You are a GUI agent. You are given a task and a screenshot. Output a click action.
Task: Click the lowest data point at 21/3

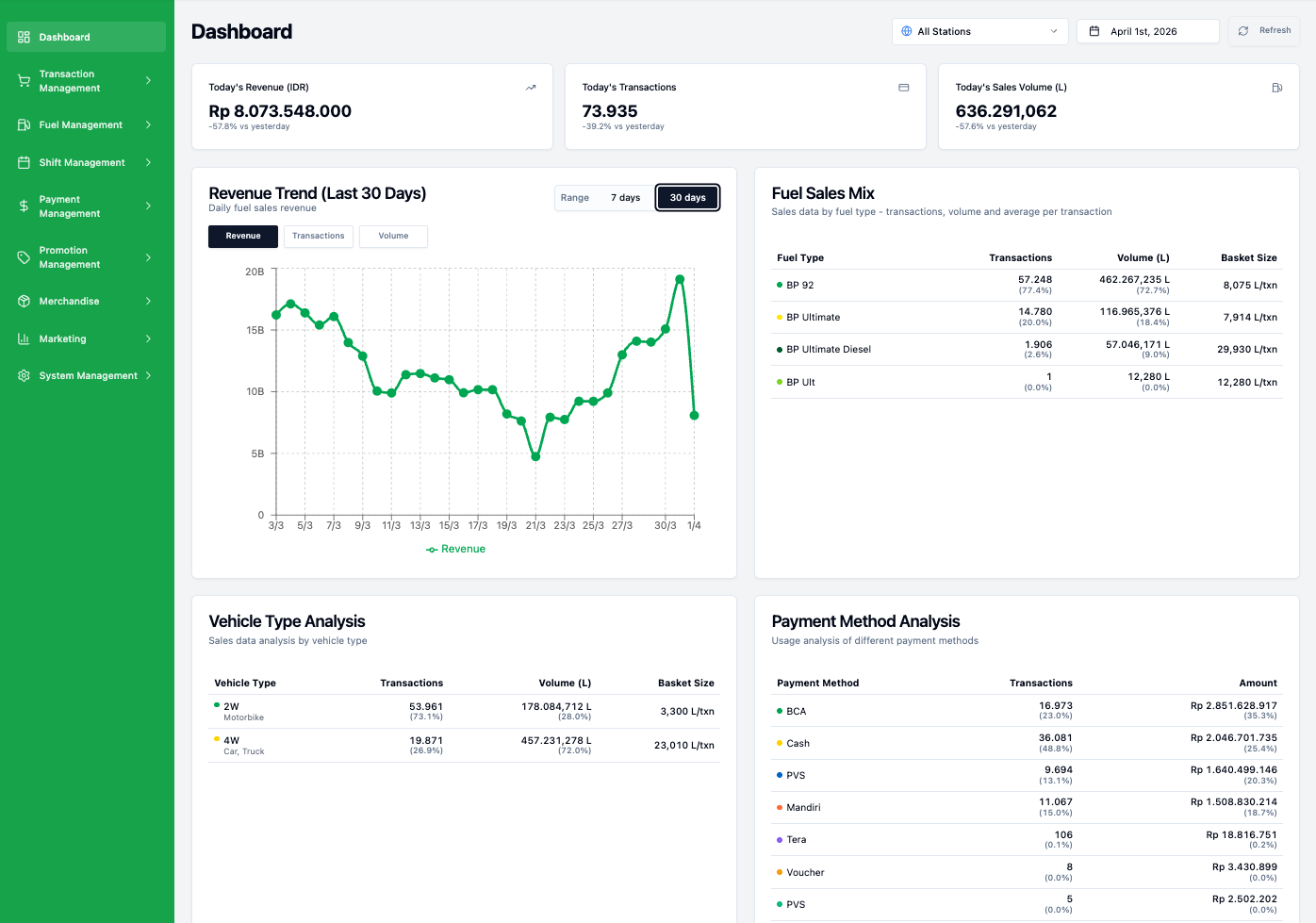pyautogui.click(x=535, y=456)
